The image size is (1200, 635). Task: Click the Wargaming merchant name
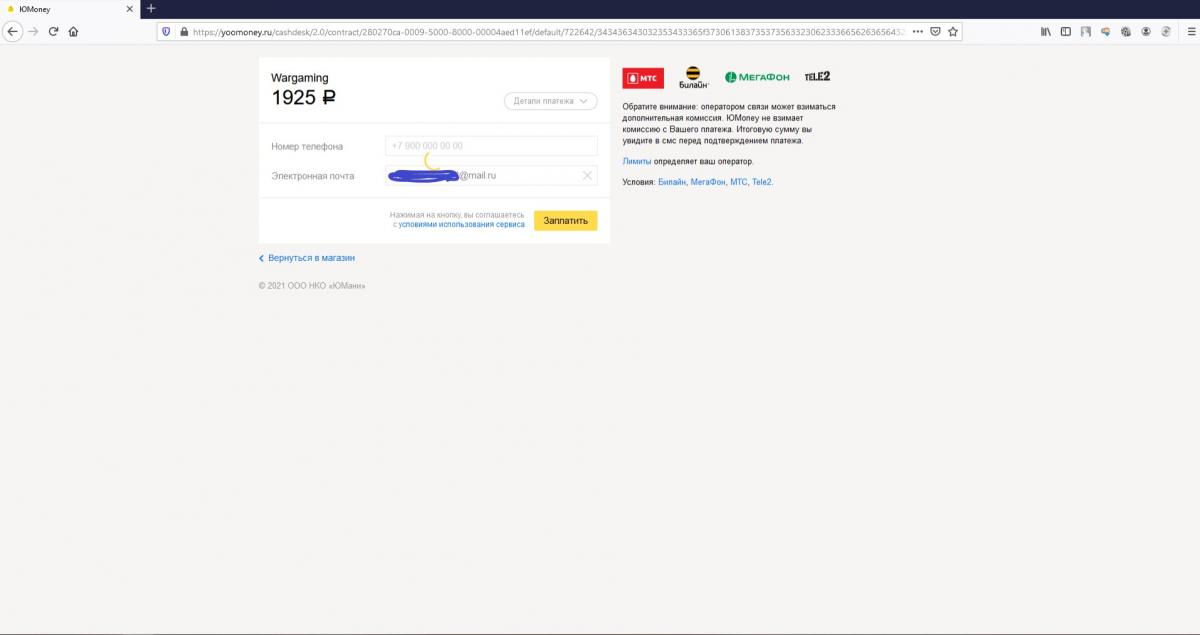(x=300, y=78)
